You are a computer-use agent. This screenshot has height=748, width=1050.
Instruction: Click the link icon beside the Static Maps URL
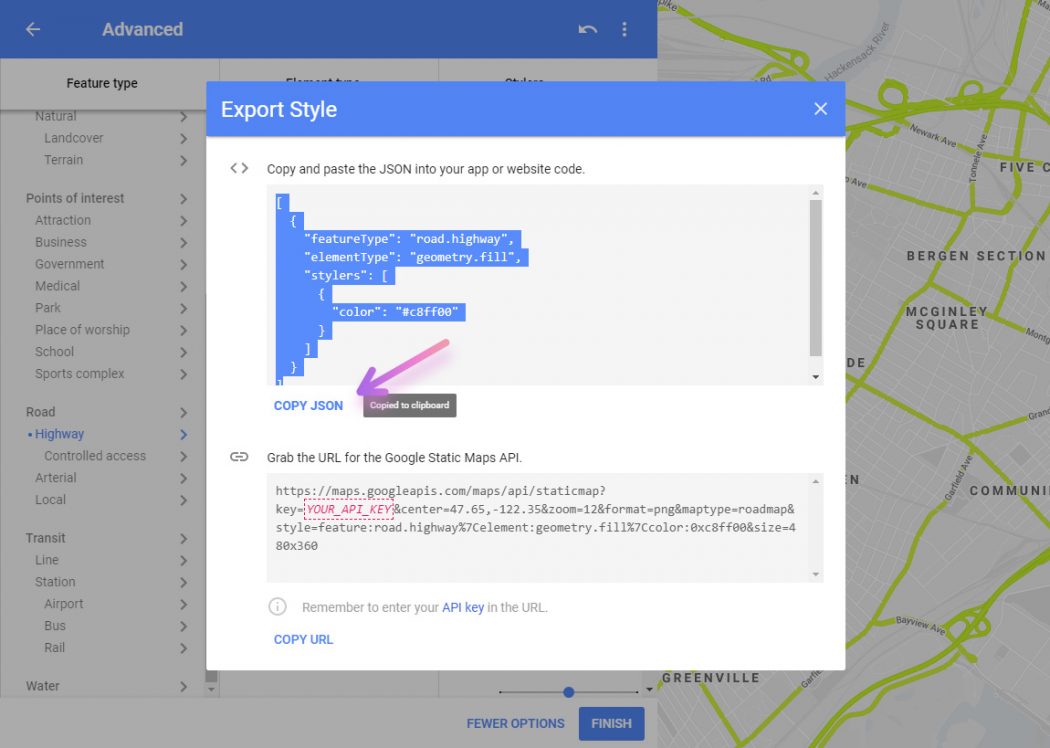point(238,456)
